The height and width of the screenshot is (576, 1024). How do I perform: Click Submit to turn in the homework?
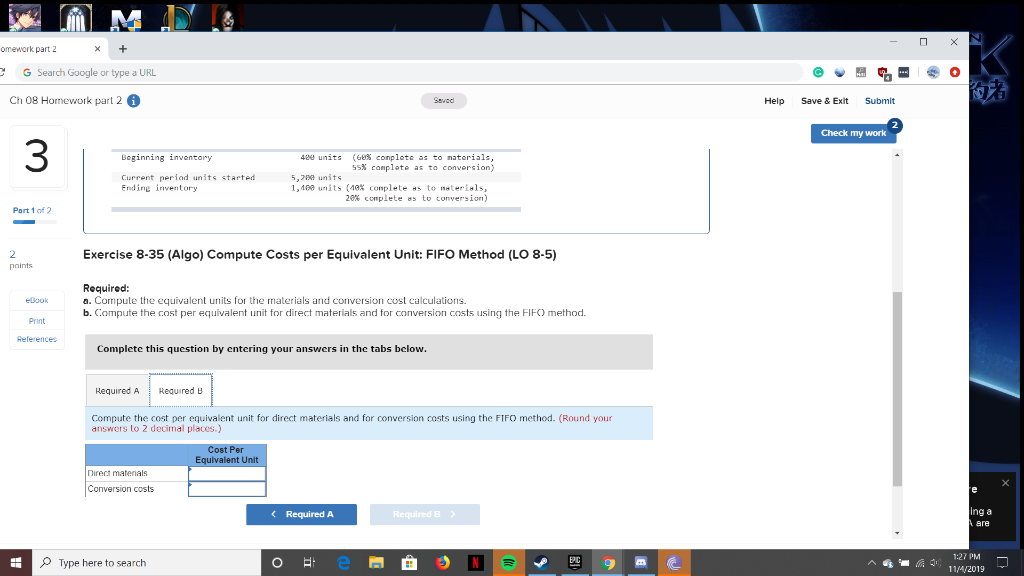pyautogui.click(x=879, y=100)
